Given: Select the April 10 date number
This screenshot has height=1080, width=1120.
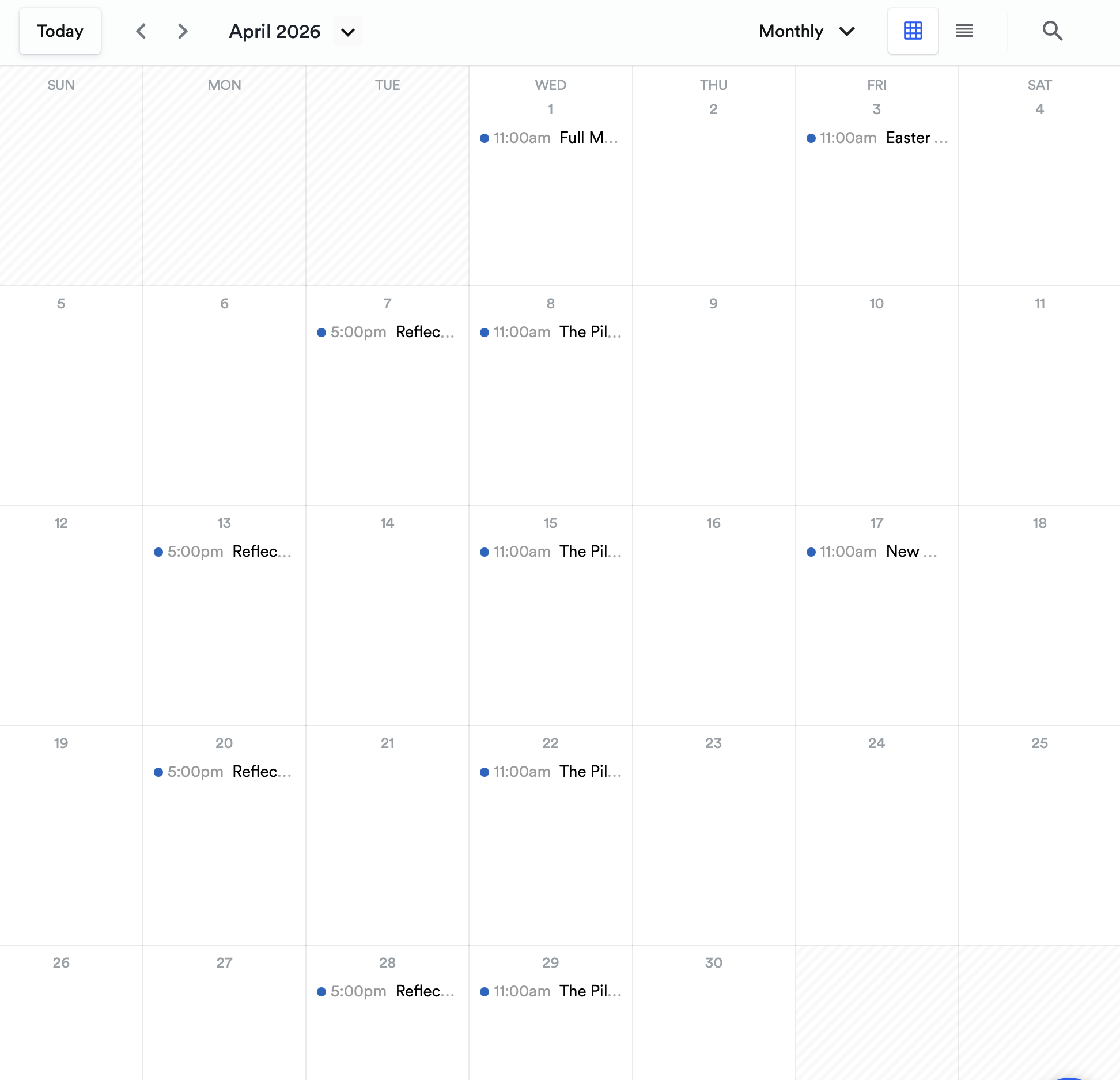Looking at the screenshot, I should tap(876, 304).
